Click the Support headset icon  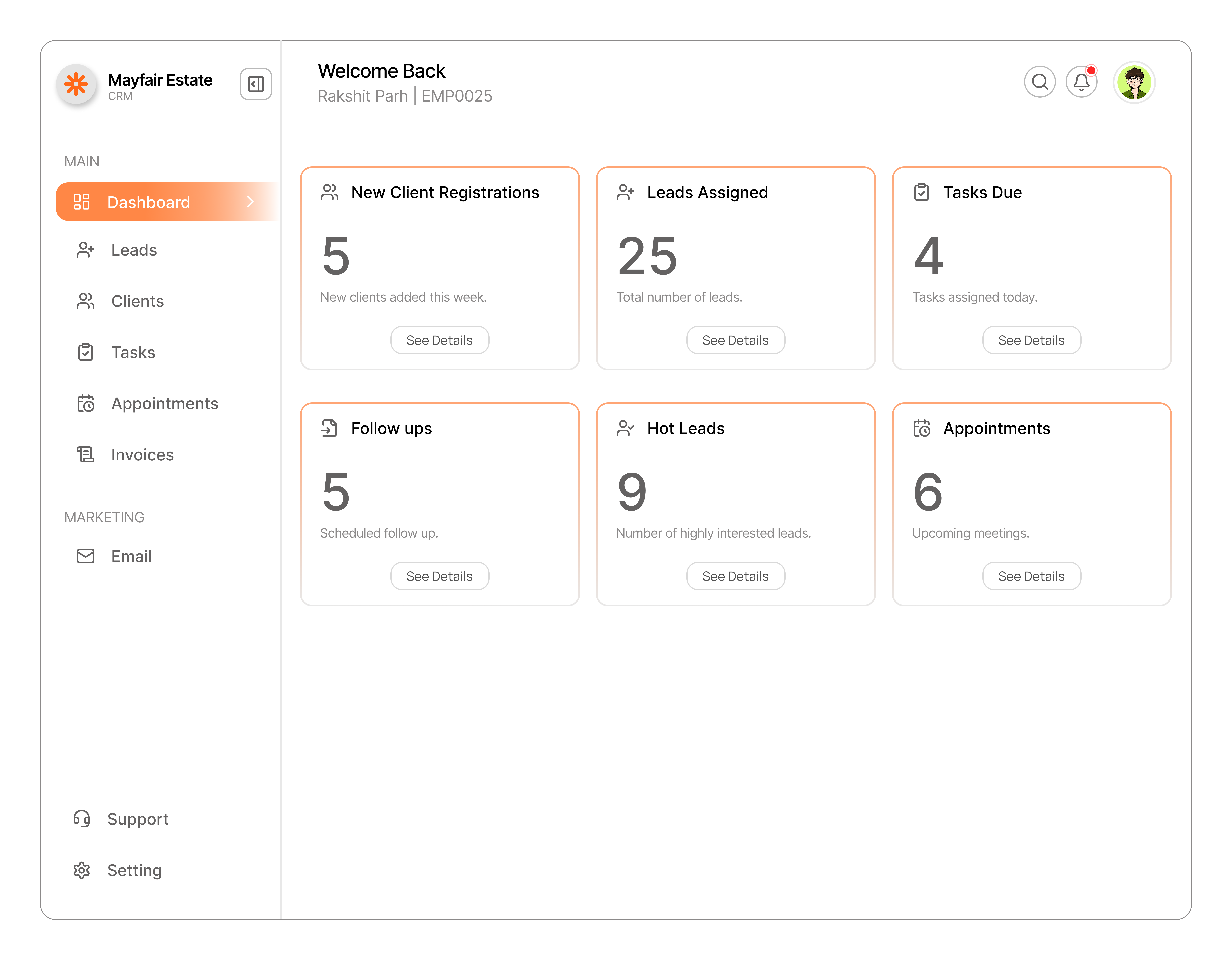(x=82, y=818)
